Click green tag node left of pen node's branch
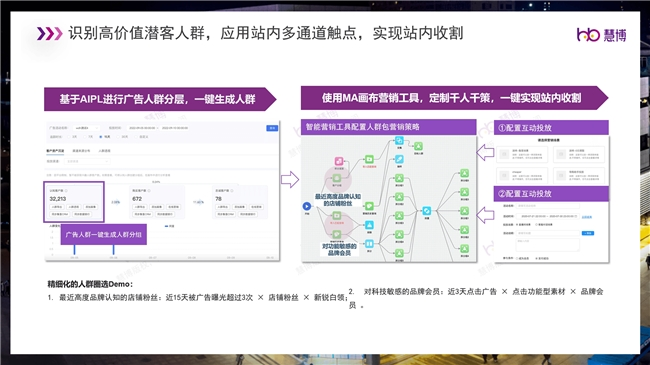 (369, 206)
